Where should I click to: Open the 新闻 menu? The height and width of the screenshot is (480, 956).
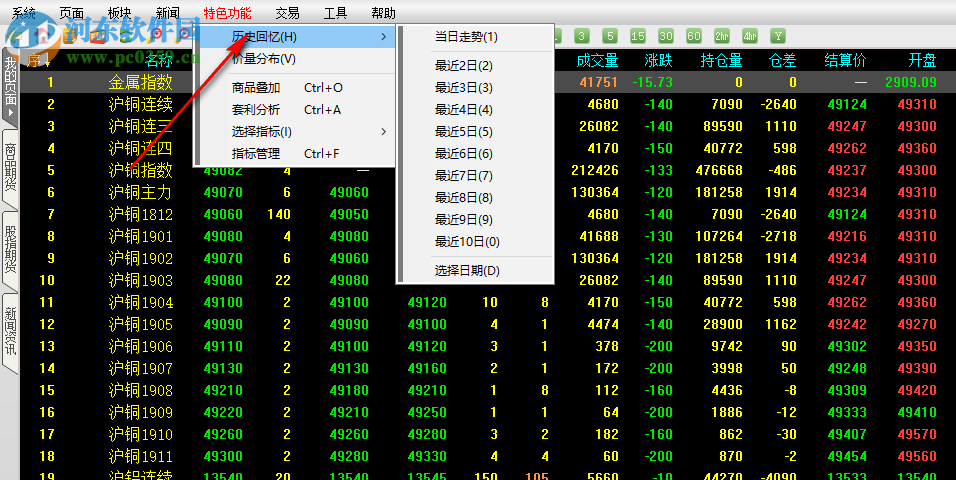168,13
